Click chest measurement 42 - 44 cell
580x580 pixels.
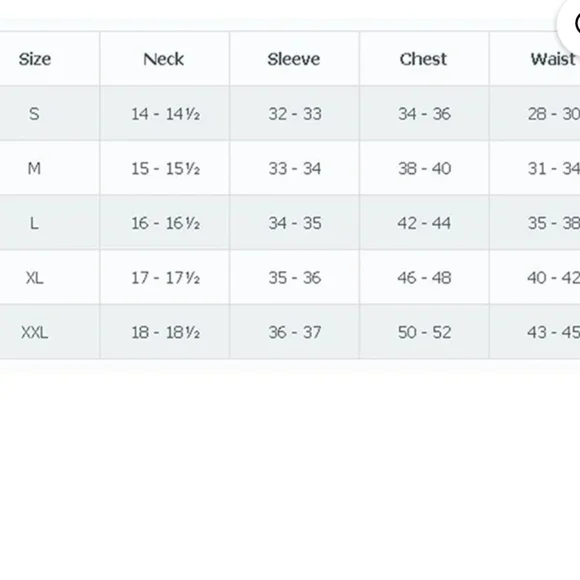tap(424, 223)
